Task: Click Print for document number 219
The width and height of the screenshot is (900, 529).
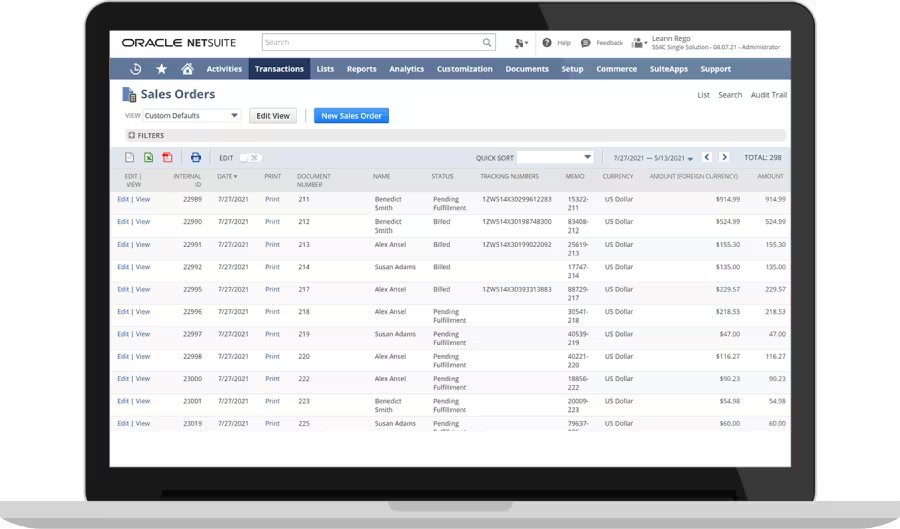Action: coord(272,334)
